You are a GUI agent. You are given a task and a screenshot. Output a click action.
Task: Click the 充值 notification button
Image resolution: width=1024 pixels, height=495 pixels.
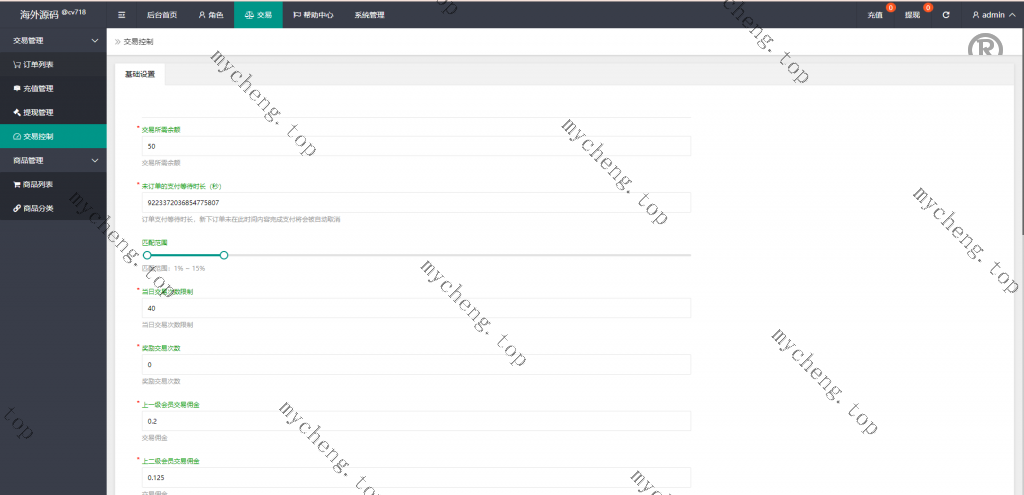click(x=875, y=15)
